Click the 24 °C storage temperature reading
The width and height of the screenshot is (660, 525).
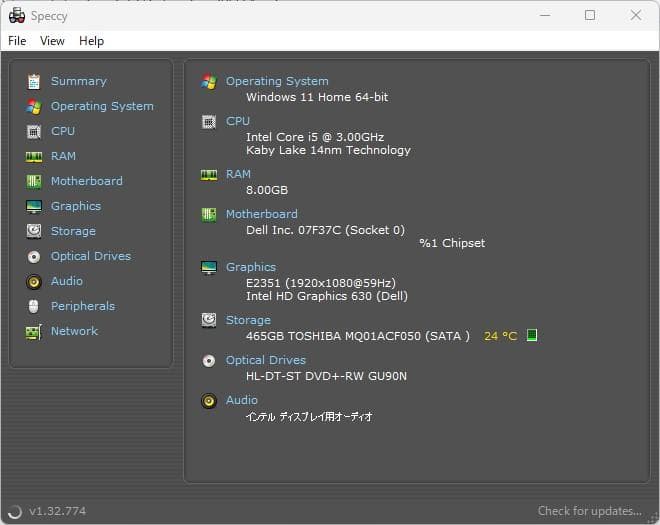click(500, 336)
